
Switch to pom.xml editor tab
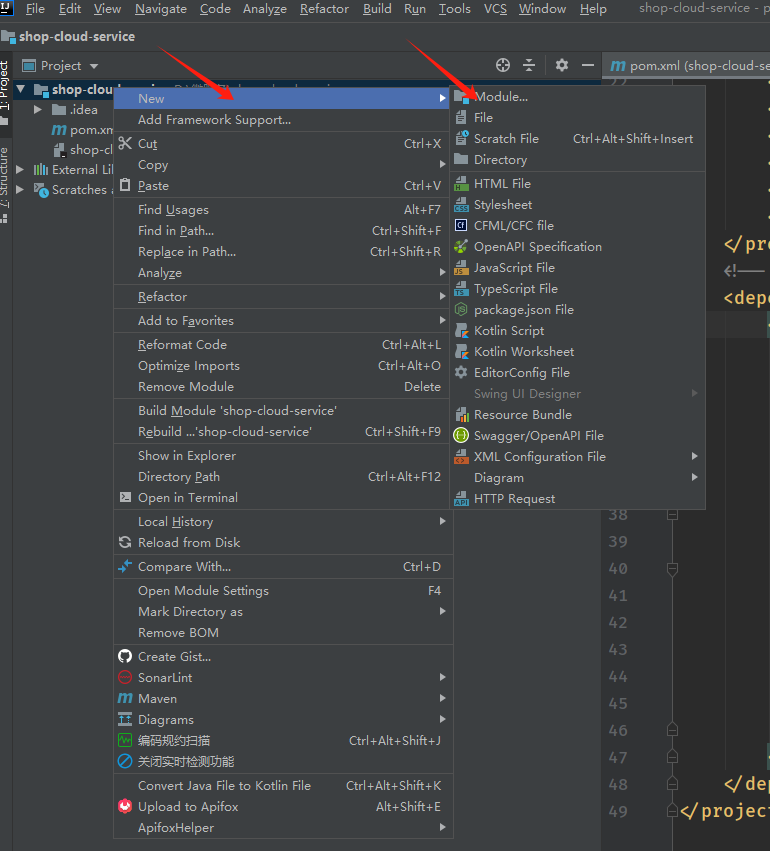pos(688,66)
